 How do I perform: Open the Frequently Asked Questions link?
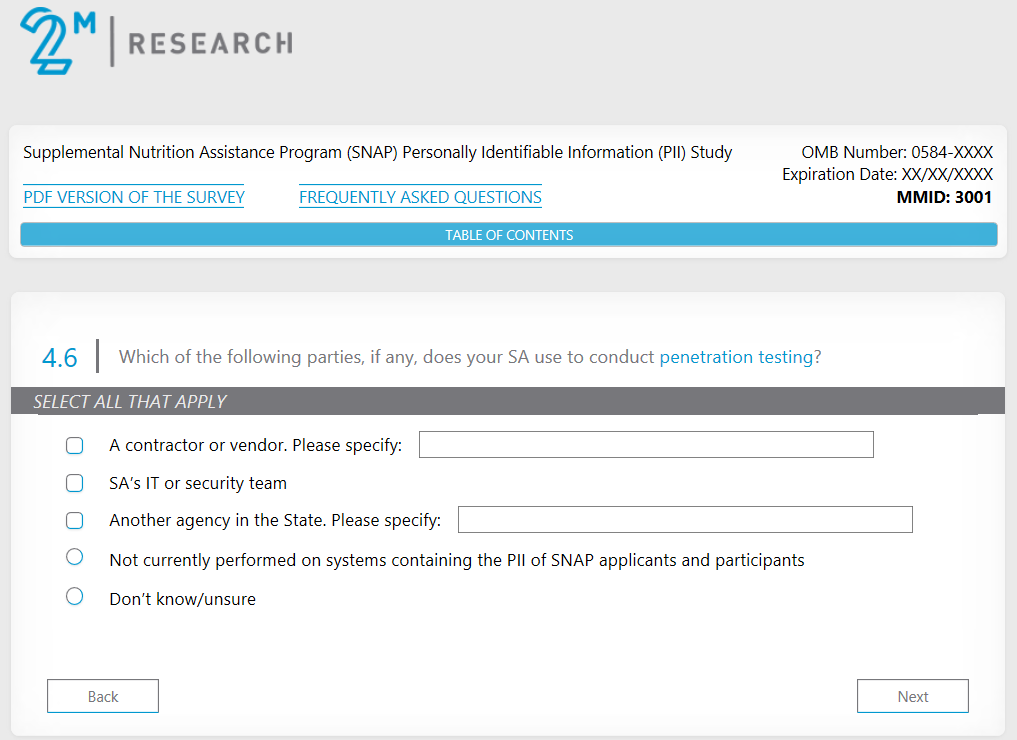click(x=420, y=197)
